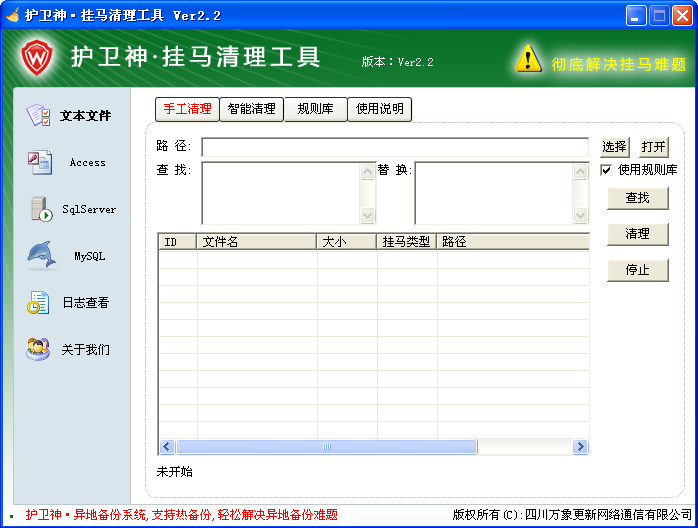Switch to the 使用说明 tab
Image resolution: width=698 pixels, height=528 pixels.
point(380,109)
